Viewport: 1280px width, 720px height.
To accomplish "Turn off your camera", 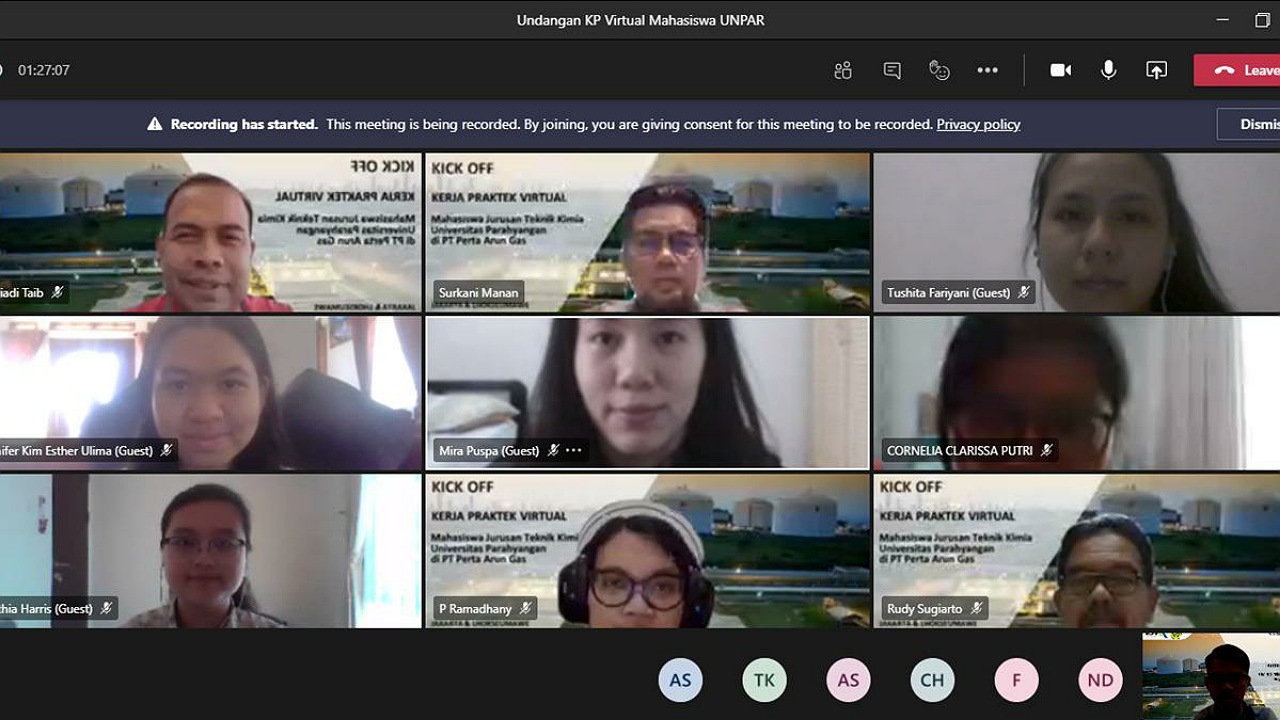I will coord(1060,70).
